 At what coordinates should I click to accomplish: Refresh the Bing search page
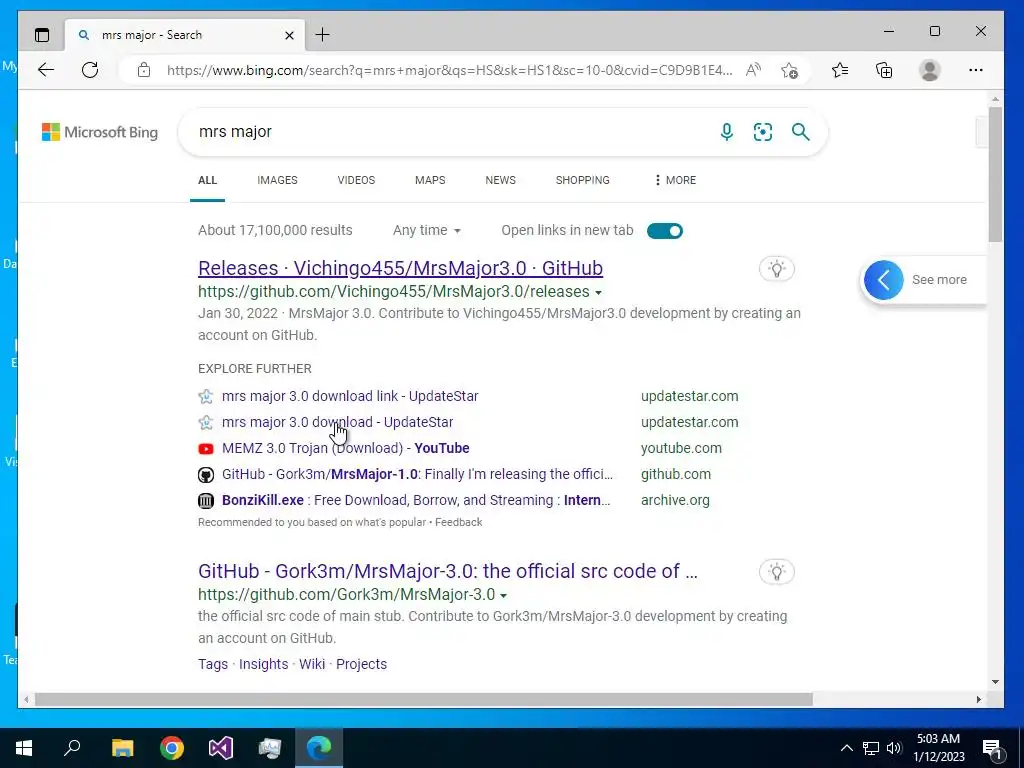pyautogui.click(x=90, y=70)
